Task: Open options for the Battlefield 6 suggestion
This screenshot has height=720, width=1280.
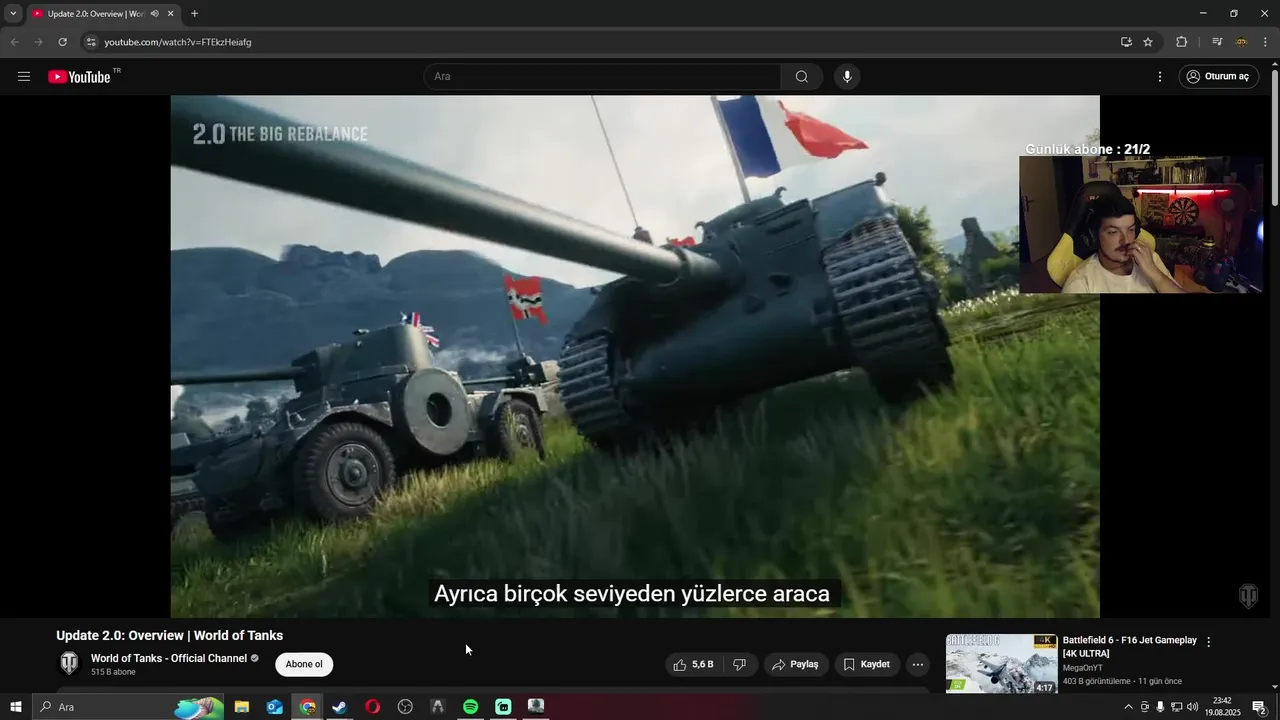Action: pos(1208,642)
